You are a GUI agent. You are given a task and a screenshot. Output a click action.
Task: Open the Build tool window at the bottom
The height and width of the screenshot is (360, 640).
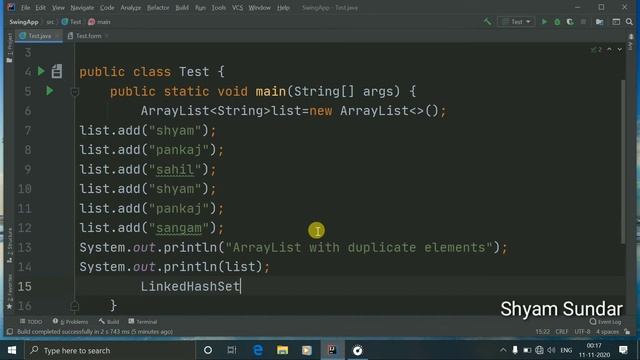[109, 322]
